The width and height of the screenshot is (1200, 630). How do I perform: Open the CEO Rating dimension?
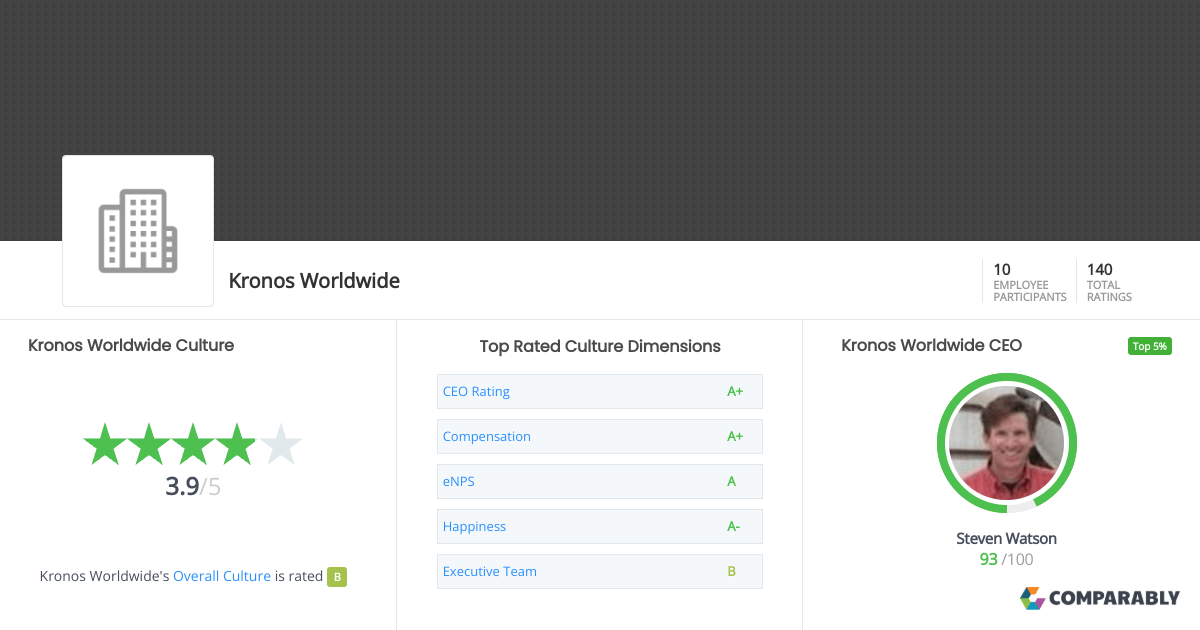click(x=476, y=391)
